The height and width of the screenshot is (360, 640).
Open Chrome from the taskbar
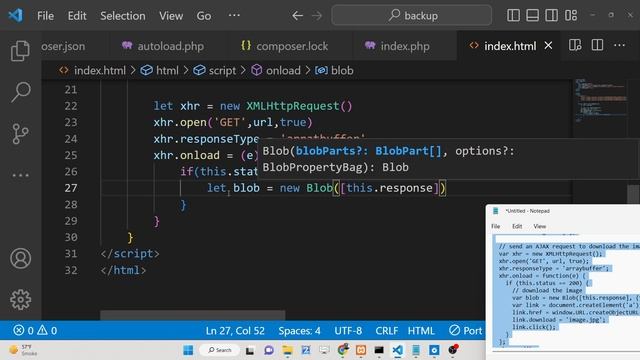tap(343, 350)
